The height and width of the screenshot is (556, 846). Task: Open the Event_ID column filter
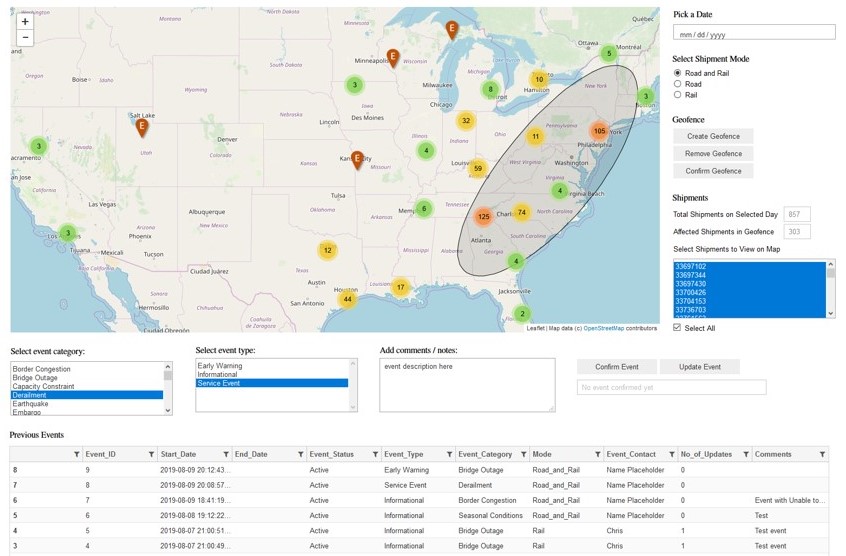(x=151, y=455)
